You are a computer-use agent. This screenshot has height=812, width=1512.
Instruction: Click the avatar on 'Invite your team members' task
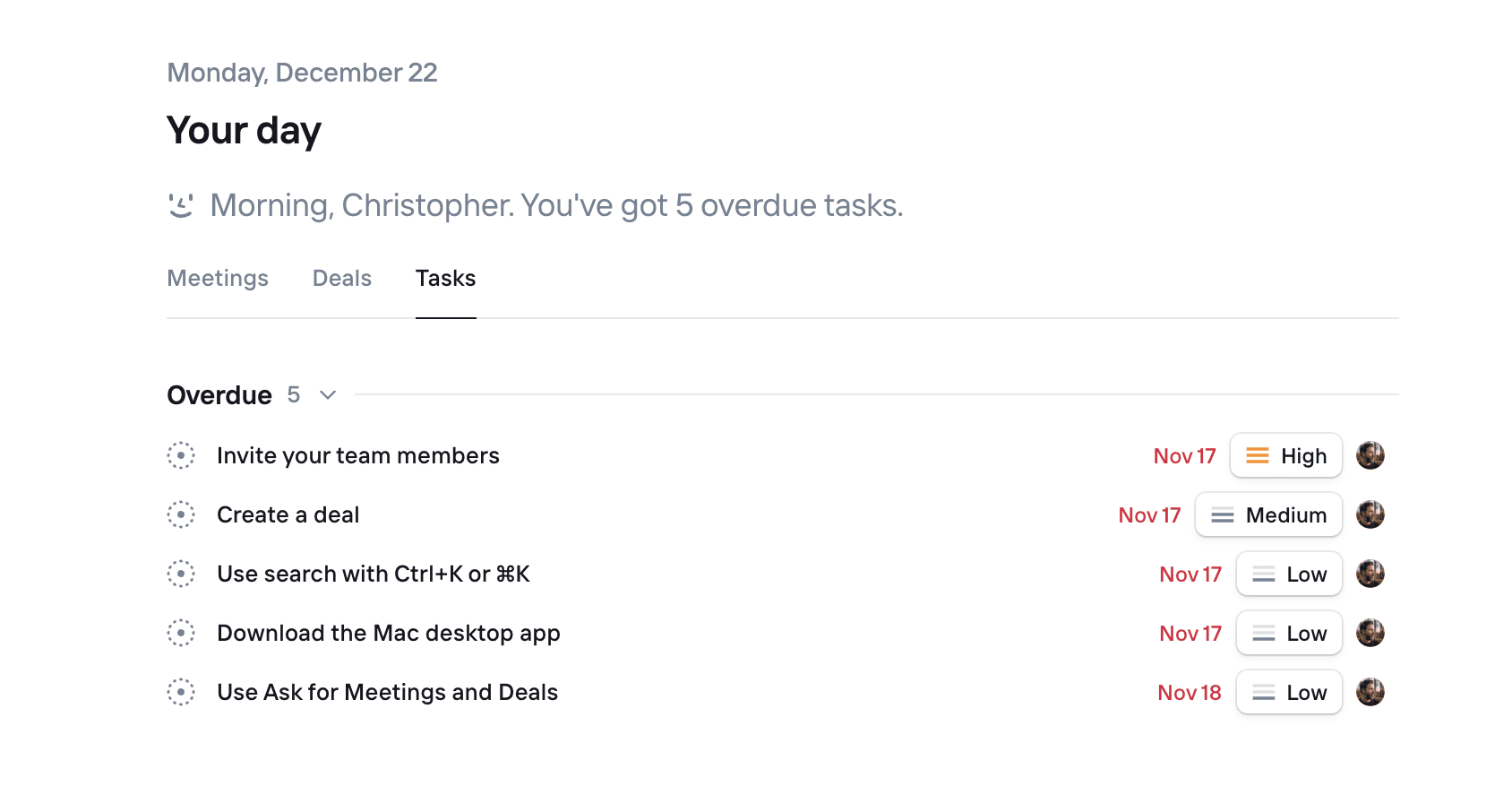click(x=1370, y=455)
